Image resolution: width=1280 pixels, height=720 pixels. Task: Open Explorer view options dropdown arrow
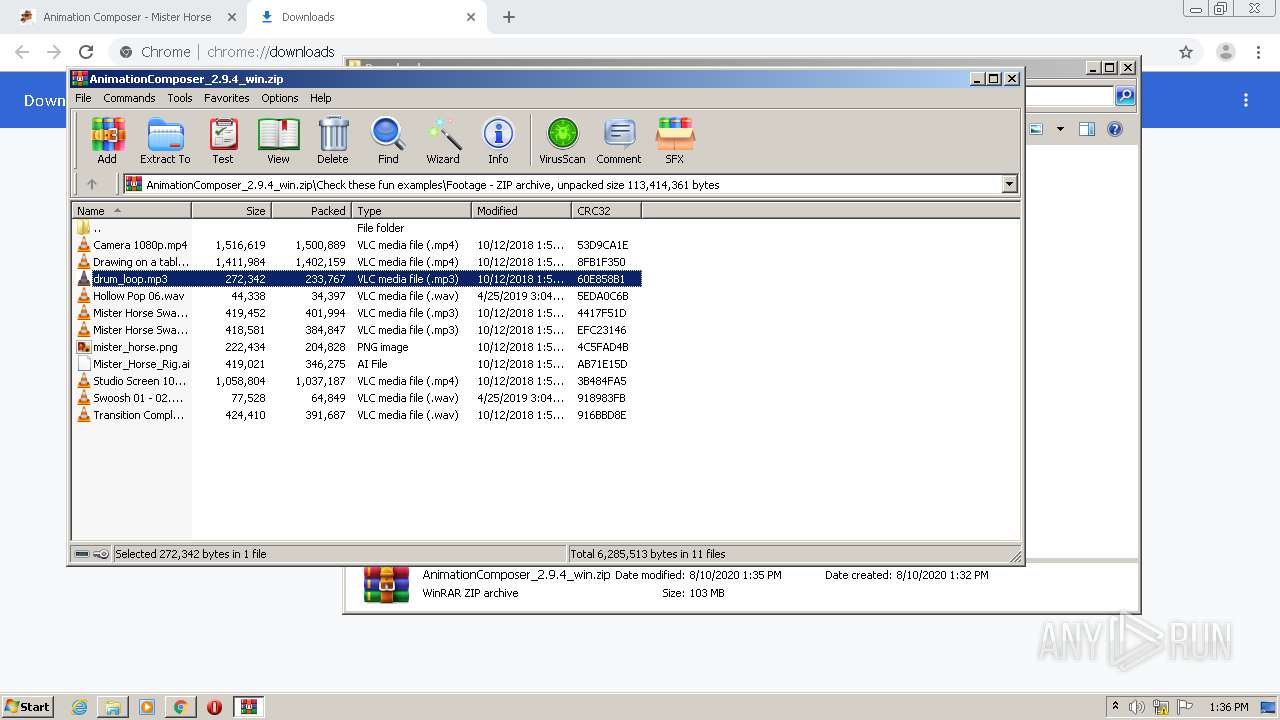point(1060,129)
